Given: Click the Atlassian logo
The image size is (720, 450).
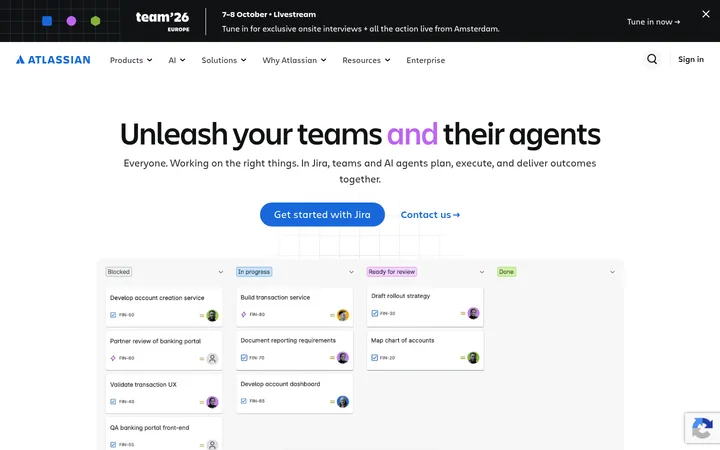Looking at the screenshot, I should pos(53,60).
